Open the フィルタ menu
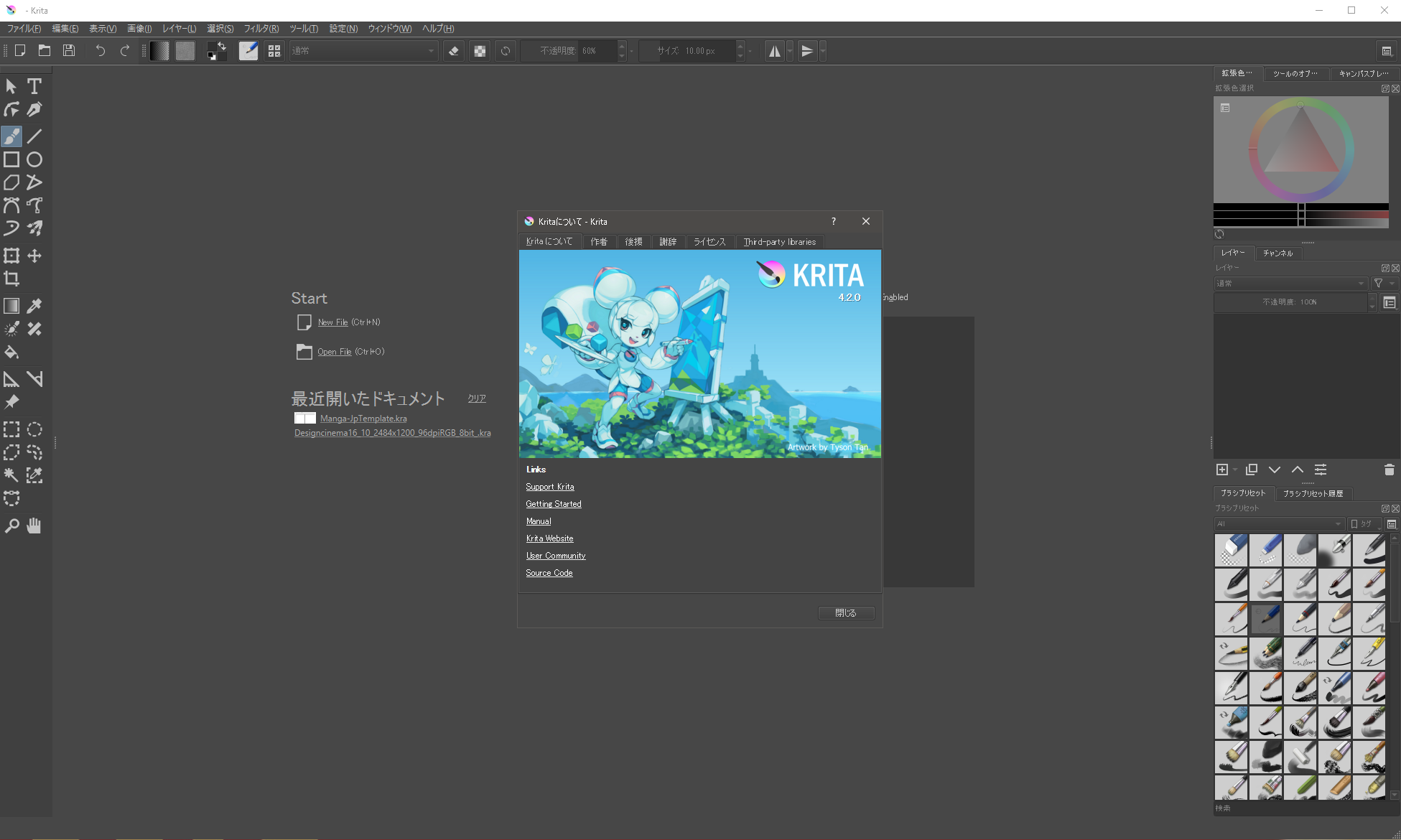Screen dimensions: 1401x840 point(260,29)
